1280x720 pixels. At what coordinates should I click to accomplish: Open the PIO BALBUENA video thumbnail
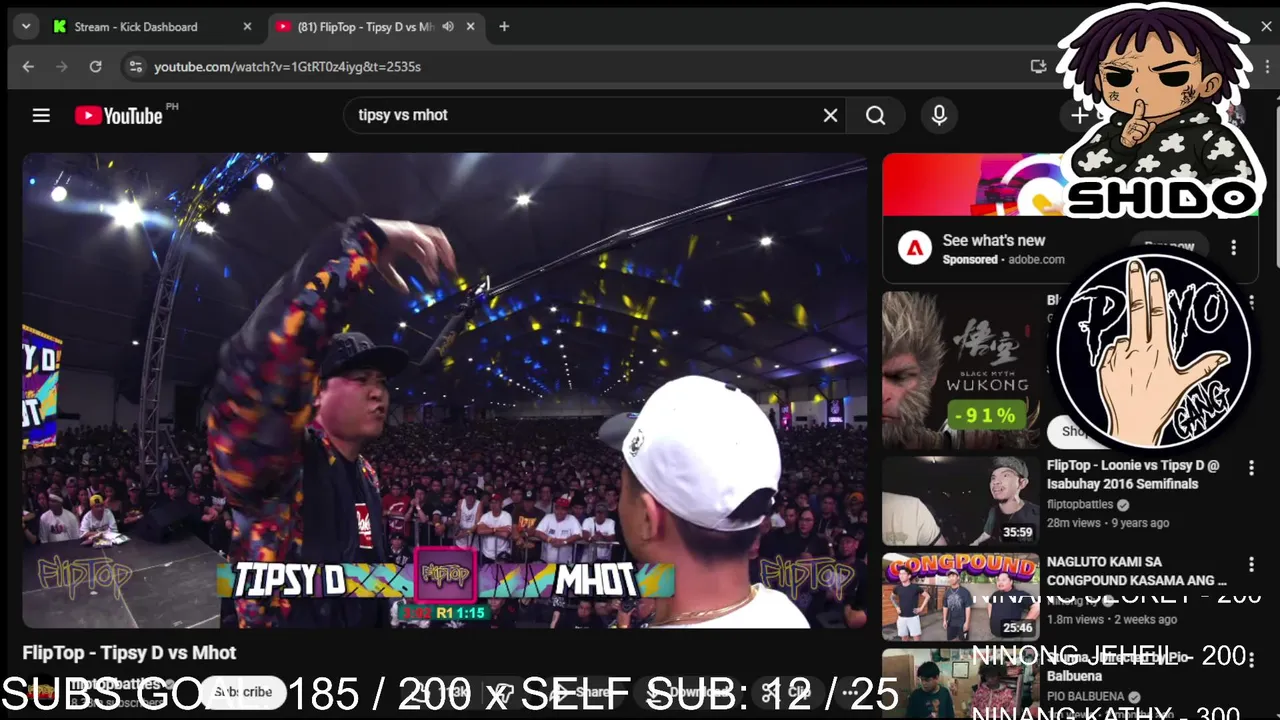(961, 684)
